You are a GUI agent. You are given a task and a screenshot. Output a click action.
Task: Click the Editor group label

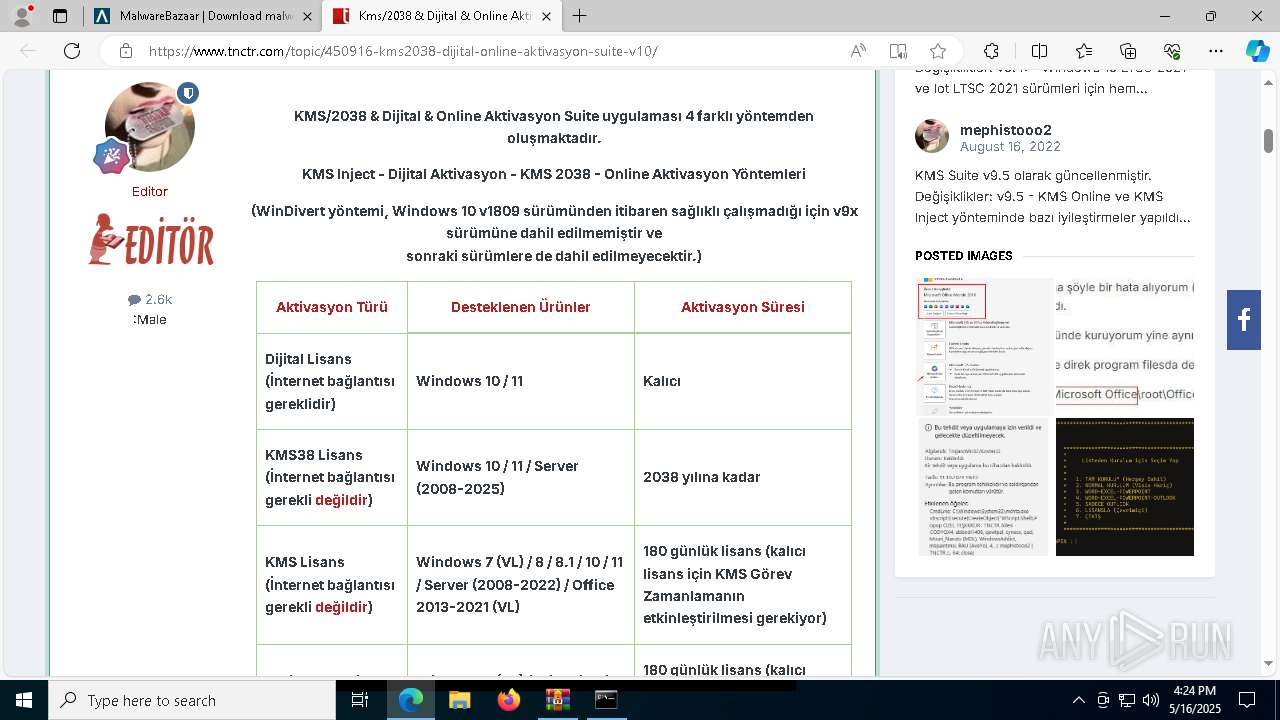150,191
